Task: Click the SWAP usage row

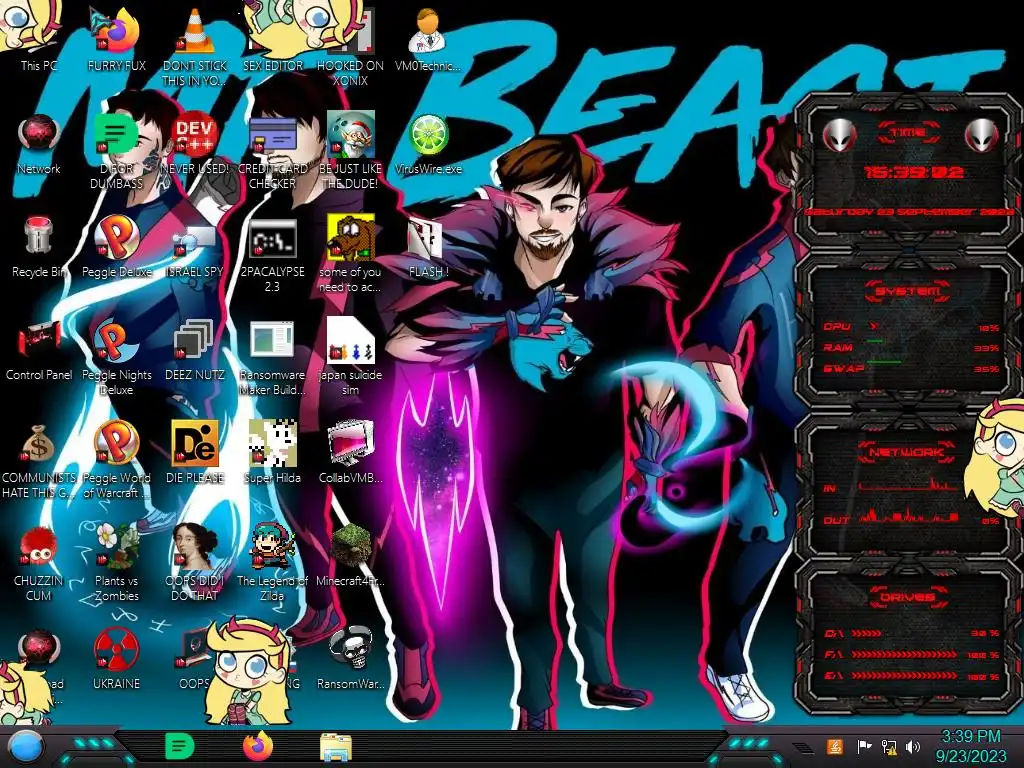Action: click(x=911, y=368)
